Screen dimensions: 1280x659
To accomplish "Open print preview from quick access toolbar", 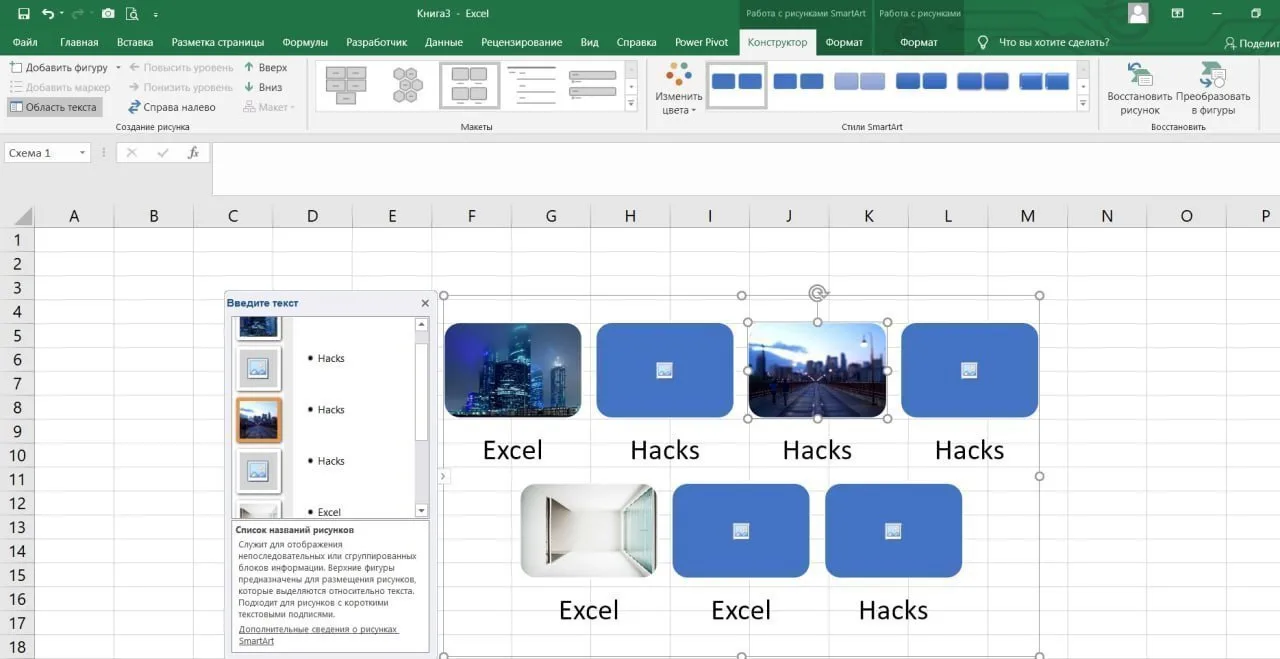I will click(x=132, y=14).
